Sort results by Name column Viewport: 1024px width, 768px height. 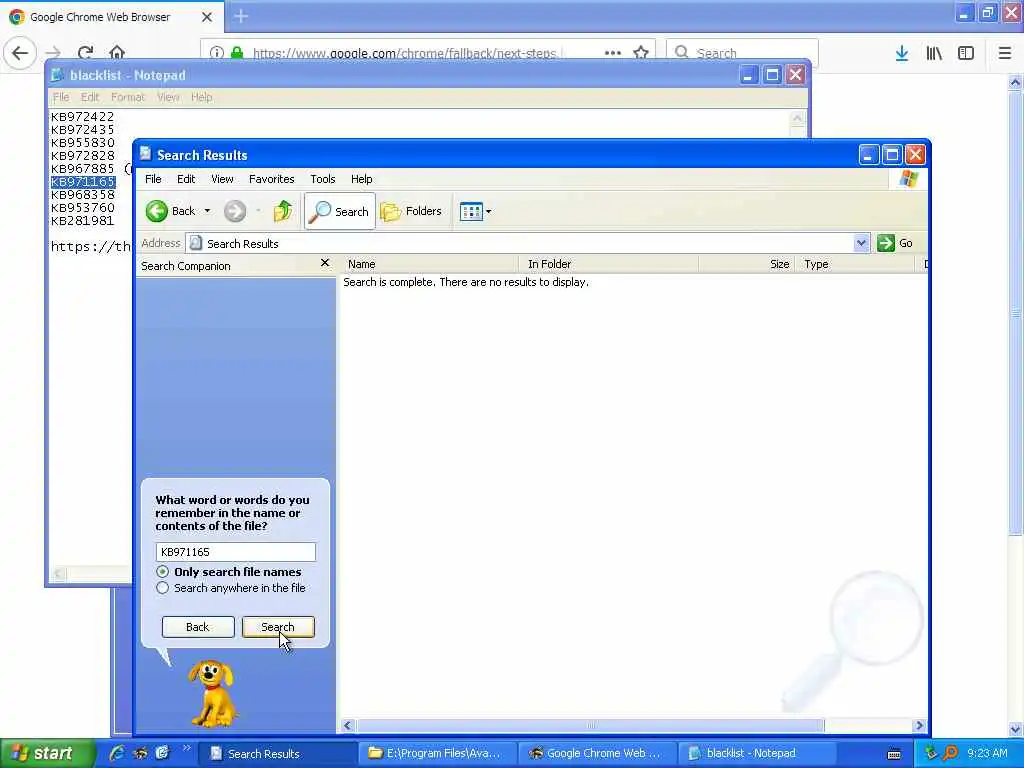[x=430, y=264]
